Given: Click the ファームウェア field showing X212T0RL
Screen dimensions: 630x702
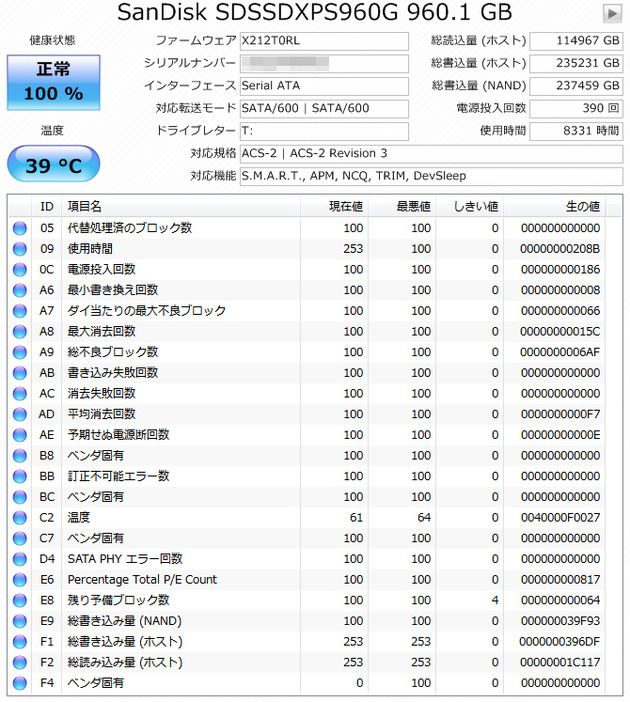Looking at the screenshot, I should point(324,41).
